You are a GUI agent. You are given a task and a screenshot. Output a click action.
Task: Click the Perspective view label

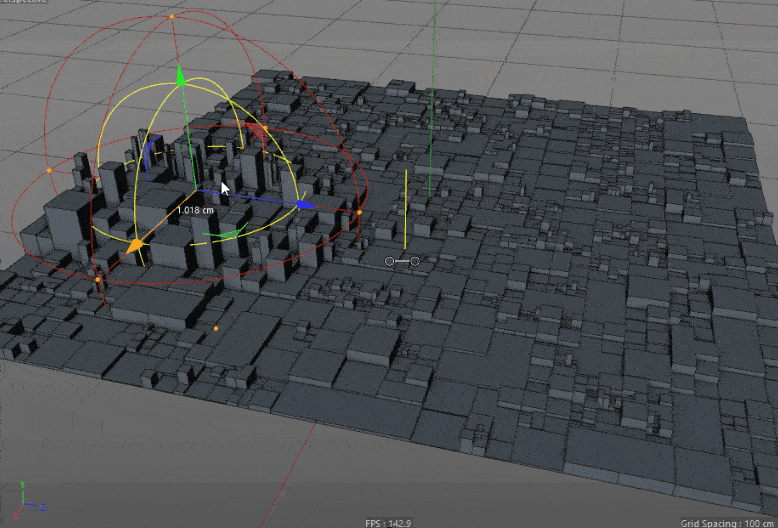pos(20,4)
